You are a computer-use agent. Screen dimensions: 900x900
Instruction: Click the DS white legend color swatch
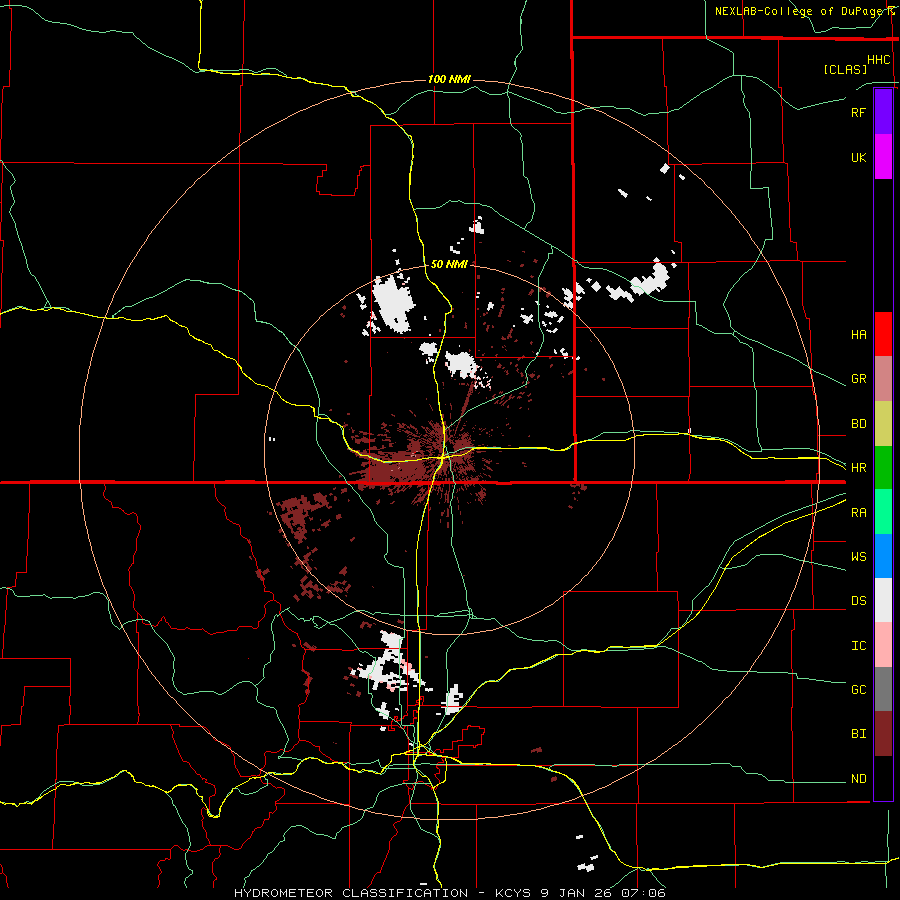tap(883, 600)
